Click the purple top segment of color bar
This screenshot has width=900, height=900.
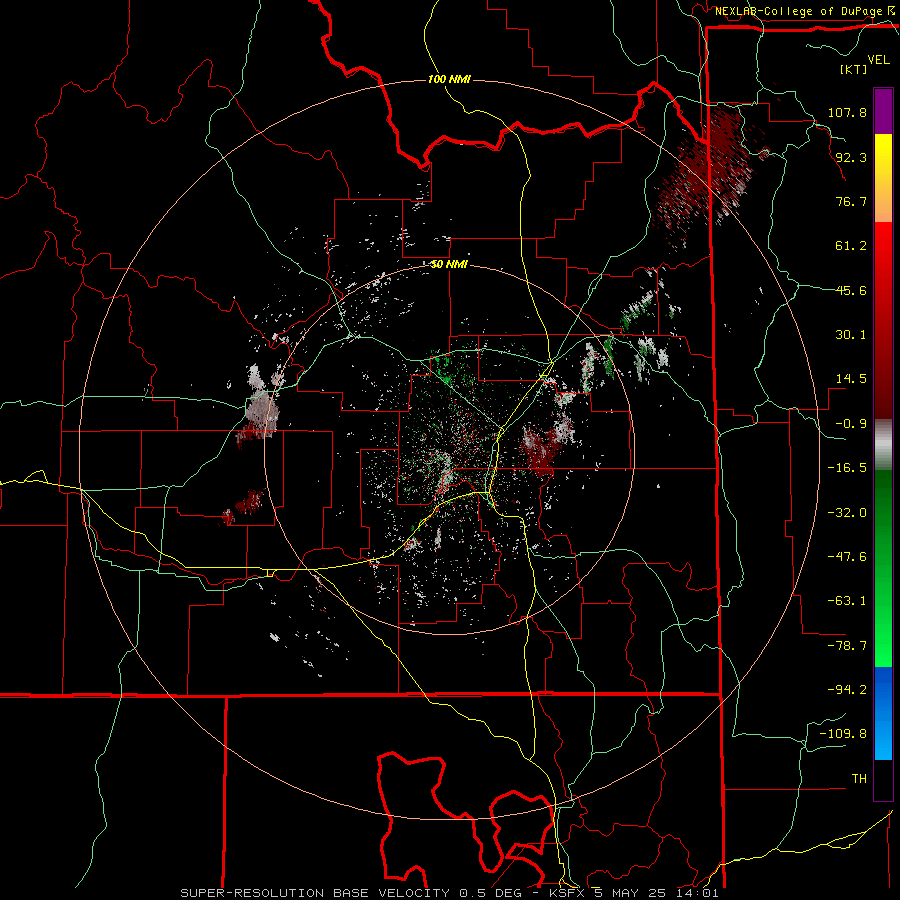point(883,111)
